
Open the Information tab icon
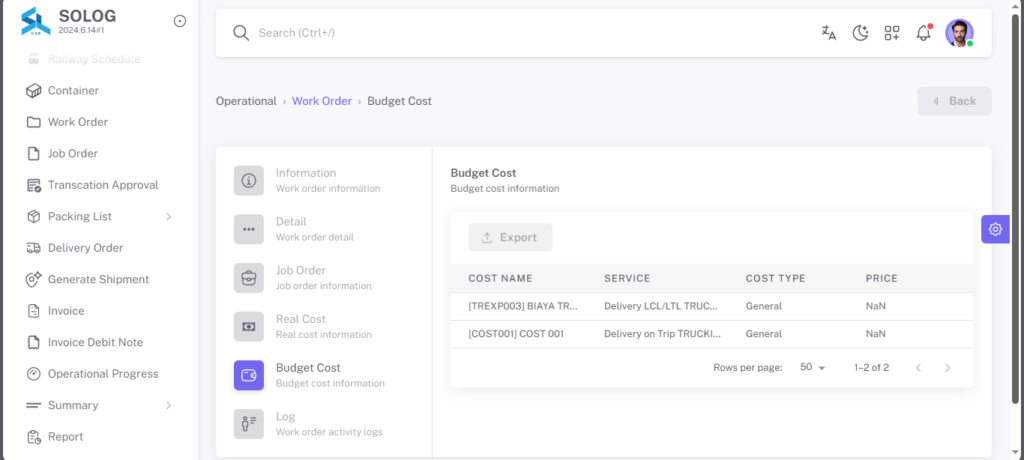click(x=249, y=180)
